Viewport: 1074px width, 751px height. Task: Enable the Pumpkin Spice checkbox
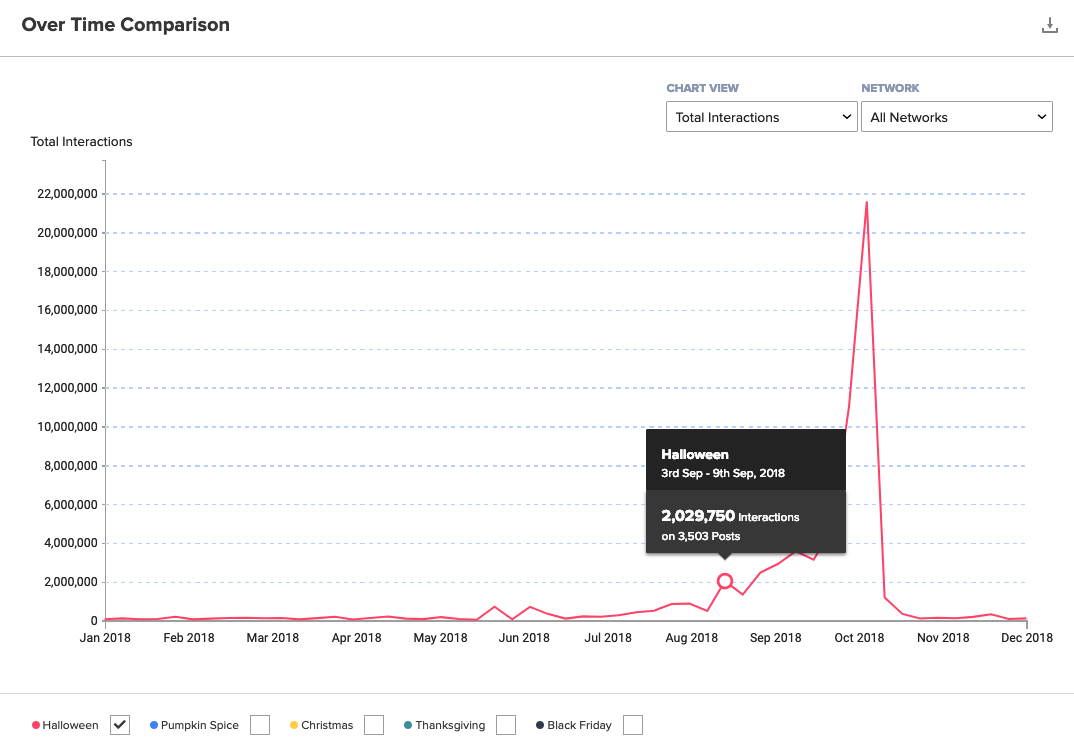pyautogui.click(x=260, y=725)
